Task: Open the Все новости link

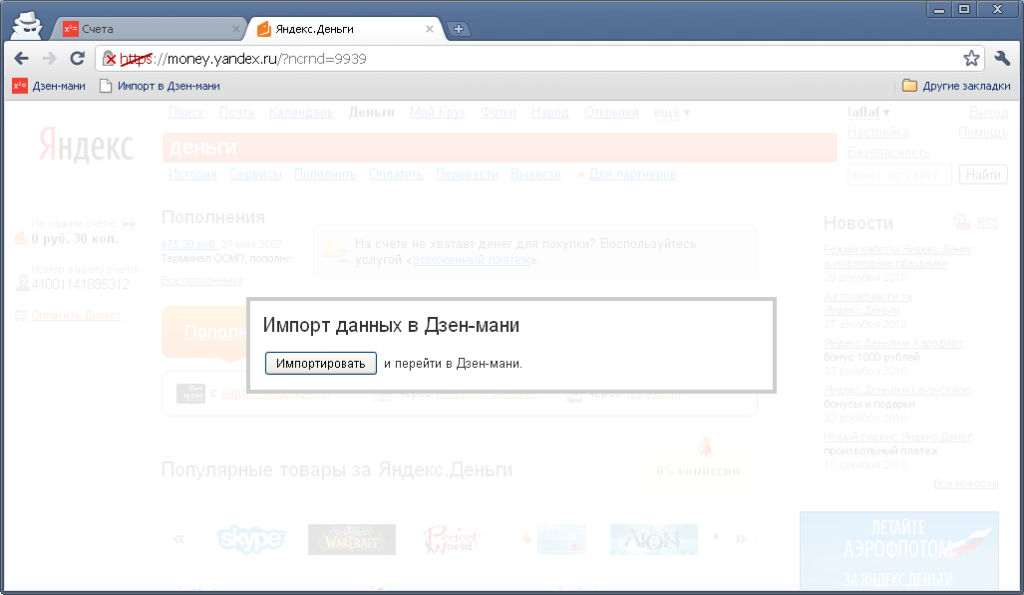Action: [x=966, y=484]
